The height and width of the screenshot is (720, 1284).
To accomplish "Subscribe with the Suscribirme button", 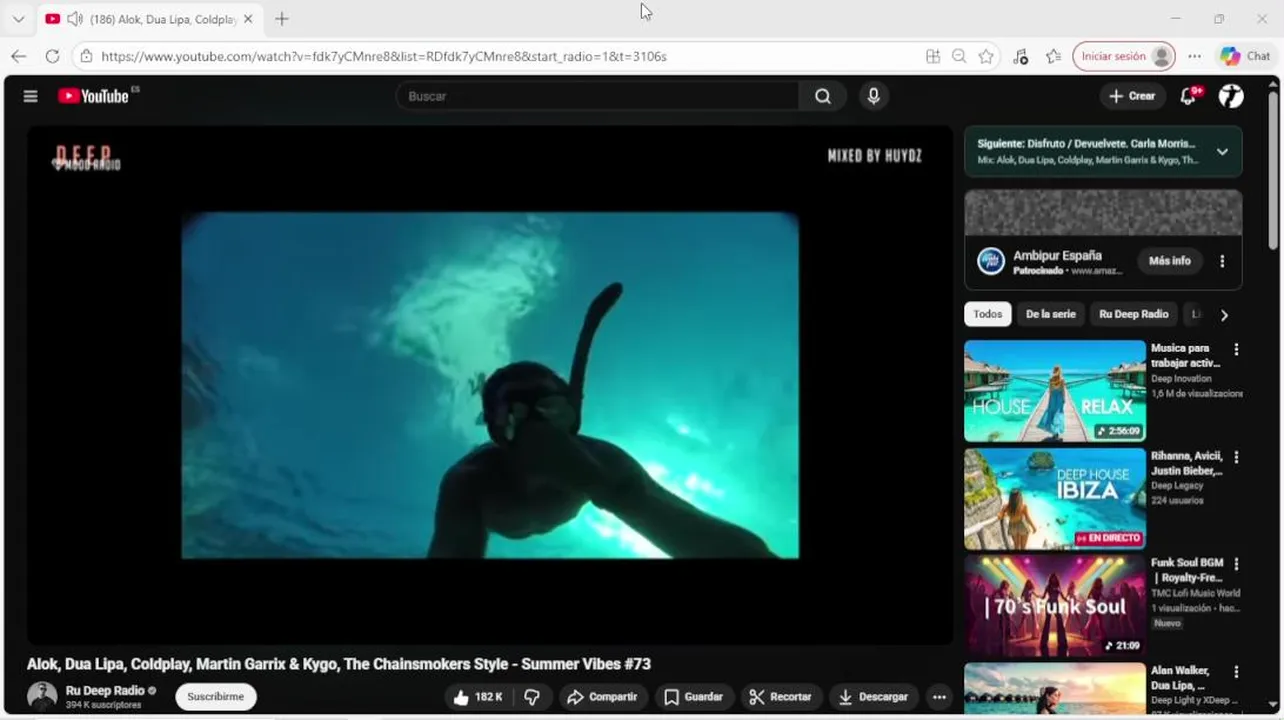I will (216, 697).
